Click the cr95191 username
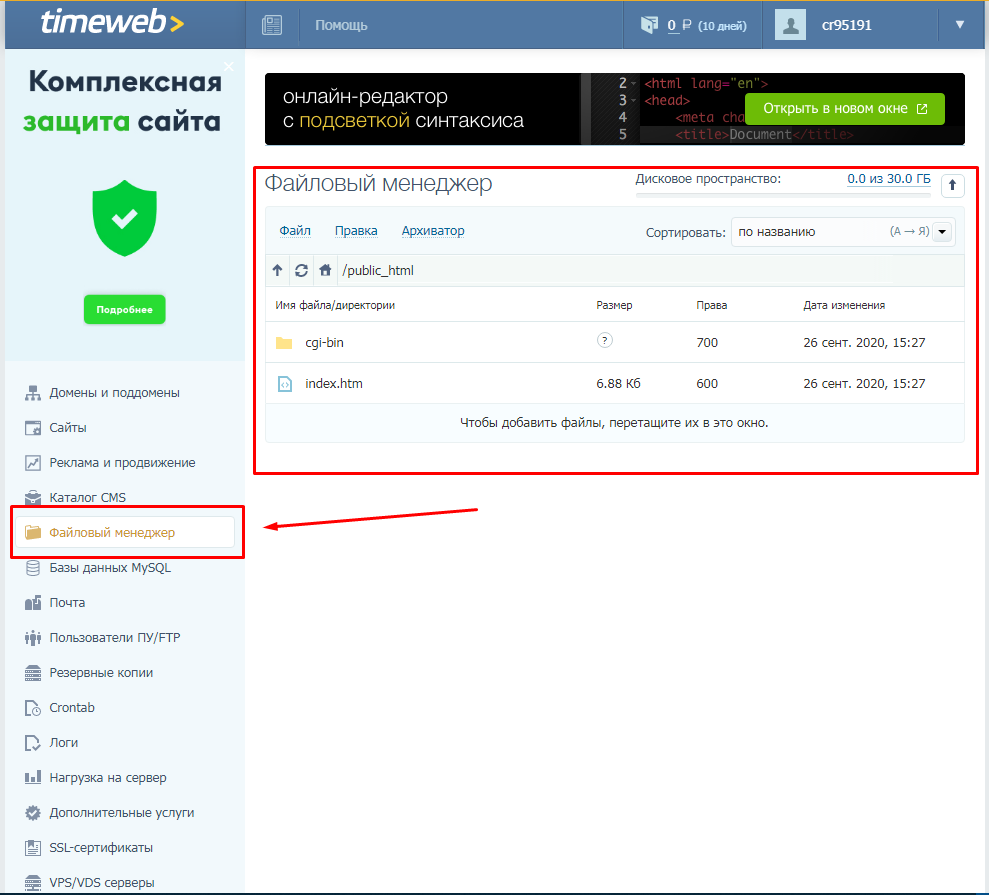 tap(846, 25)
